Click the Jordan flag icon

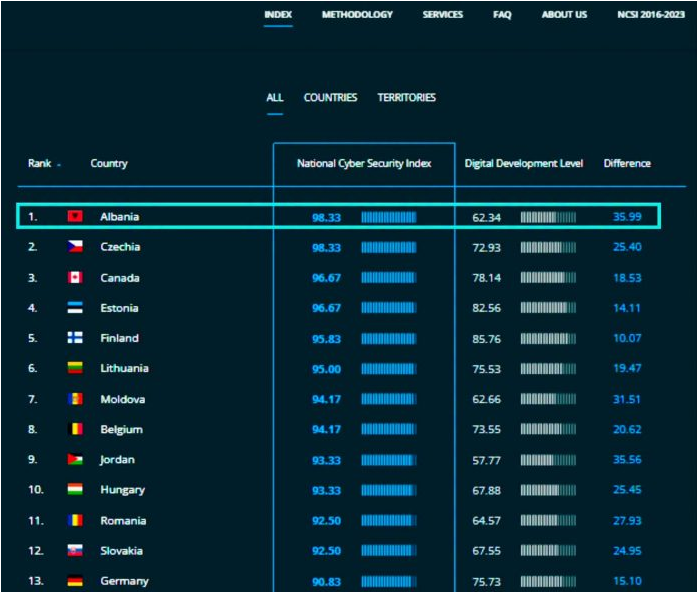tap(75, 459)
